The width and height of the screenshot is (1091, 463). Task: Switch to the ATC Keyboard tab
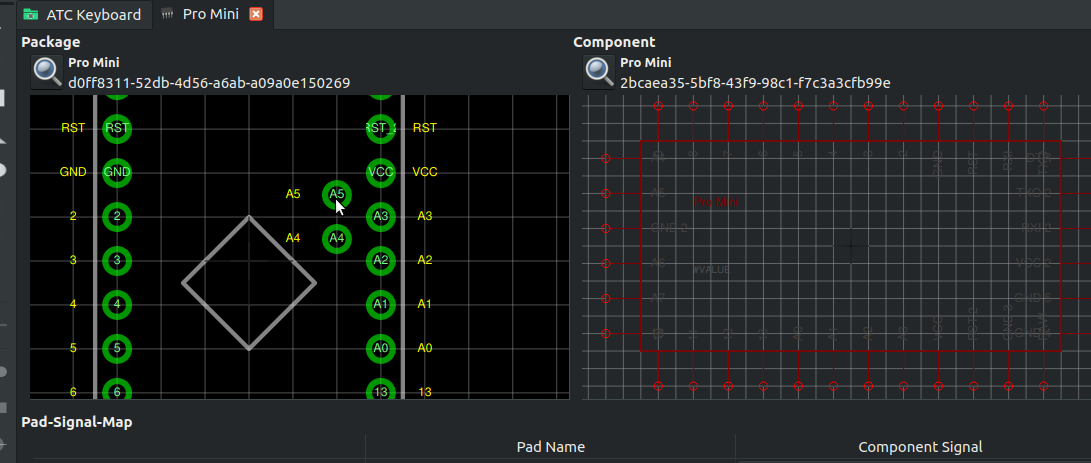pos(82,15)
